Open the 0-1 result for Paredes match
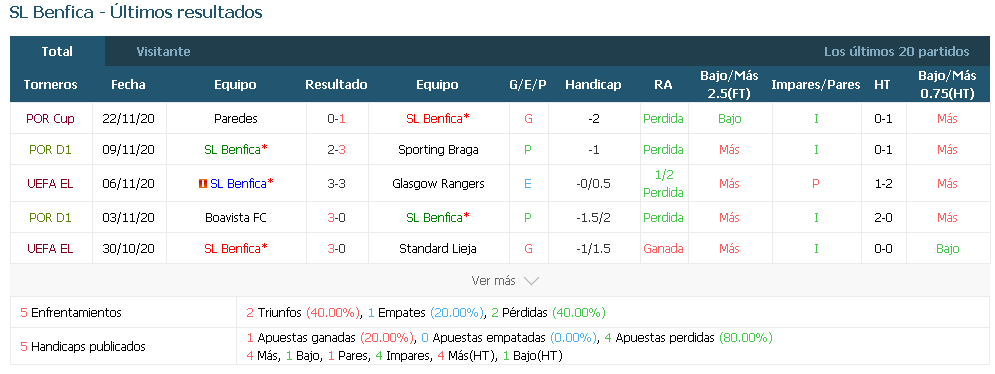 point(336,119)
